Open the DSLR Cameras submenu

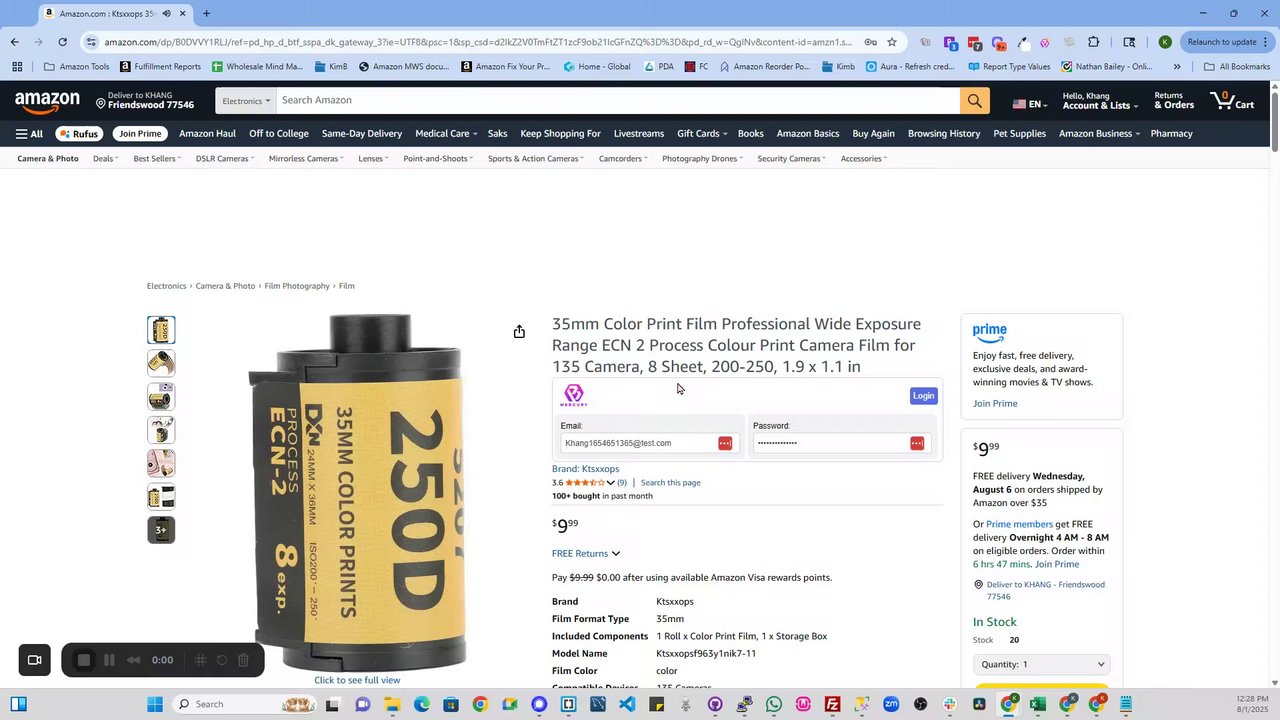(224, 159)
